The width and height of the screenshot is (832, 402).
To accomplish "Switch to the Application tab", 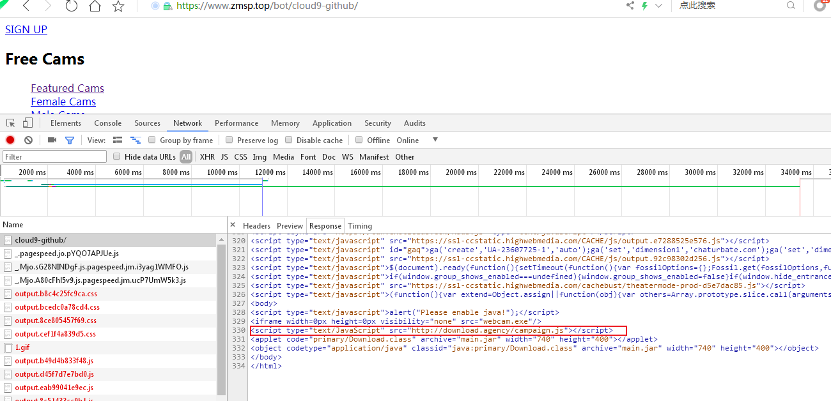I will (x=332, y=123).
